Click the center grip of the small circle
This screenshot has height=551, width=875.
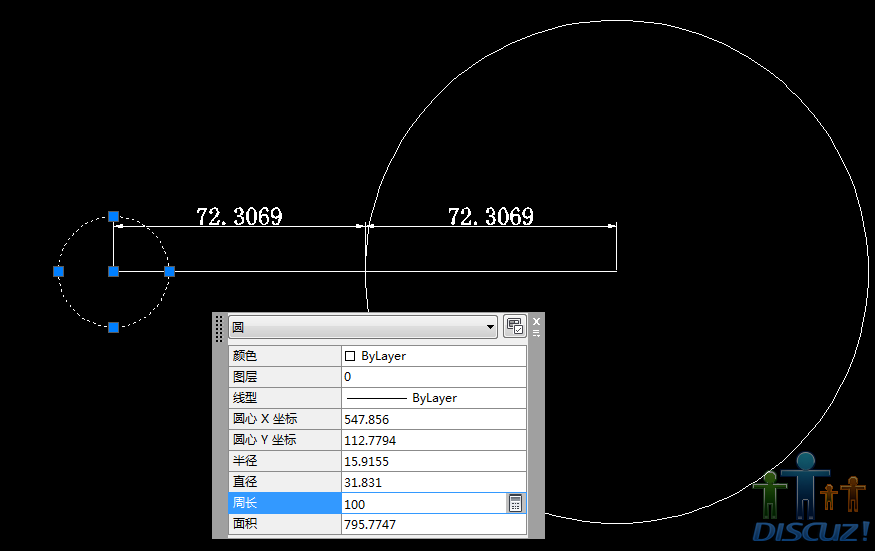(x=113, y=271)
